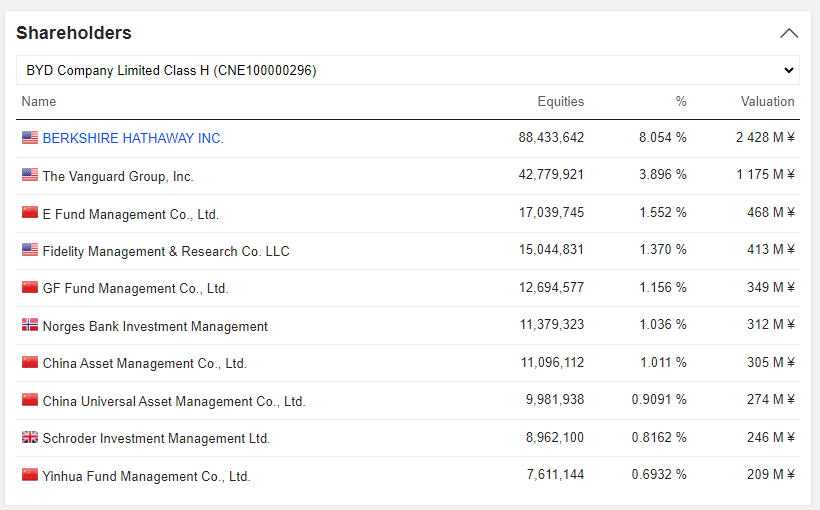Select China Asset Management Co., Ltd. name

pyautogui.click(x=144, y=364)
